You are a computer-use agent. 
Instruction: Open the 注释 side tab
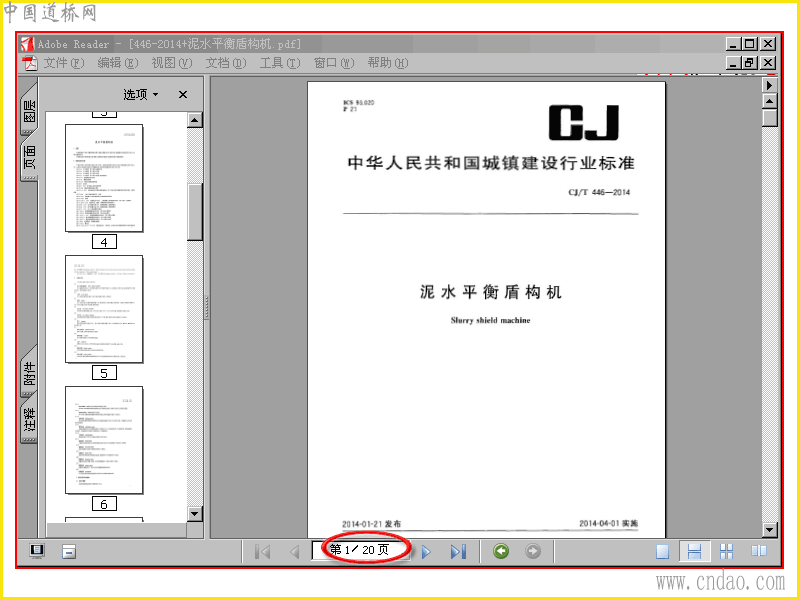(x=30, y=422)
